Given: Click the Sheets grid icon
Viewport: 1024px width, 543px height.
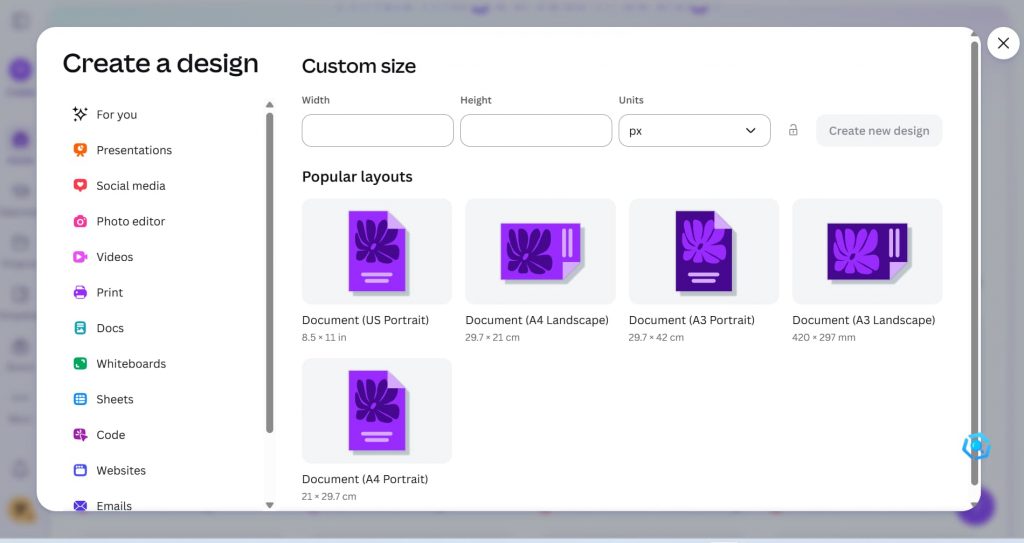Looking at the screenshot, I should click(80, 399).
